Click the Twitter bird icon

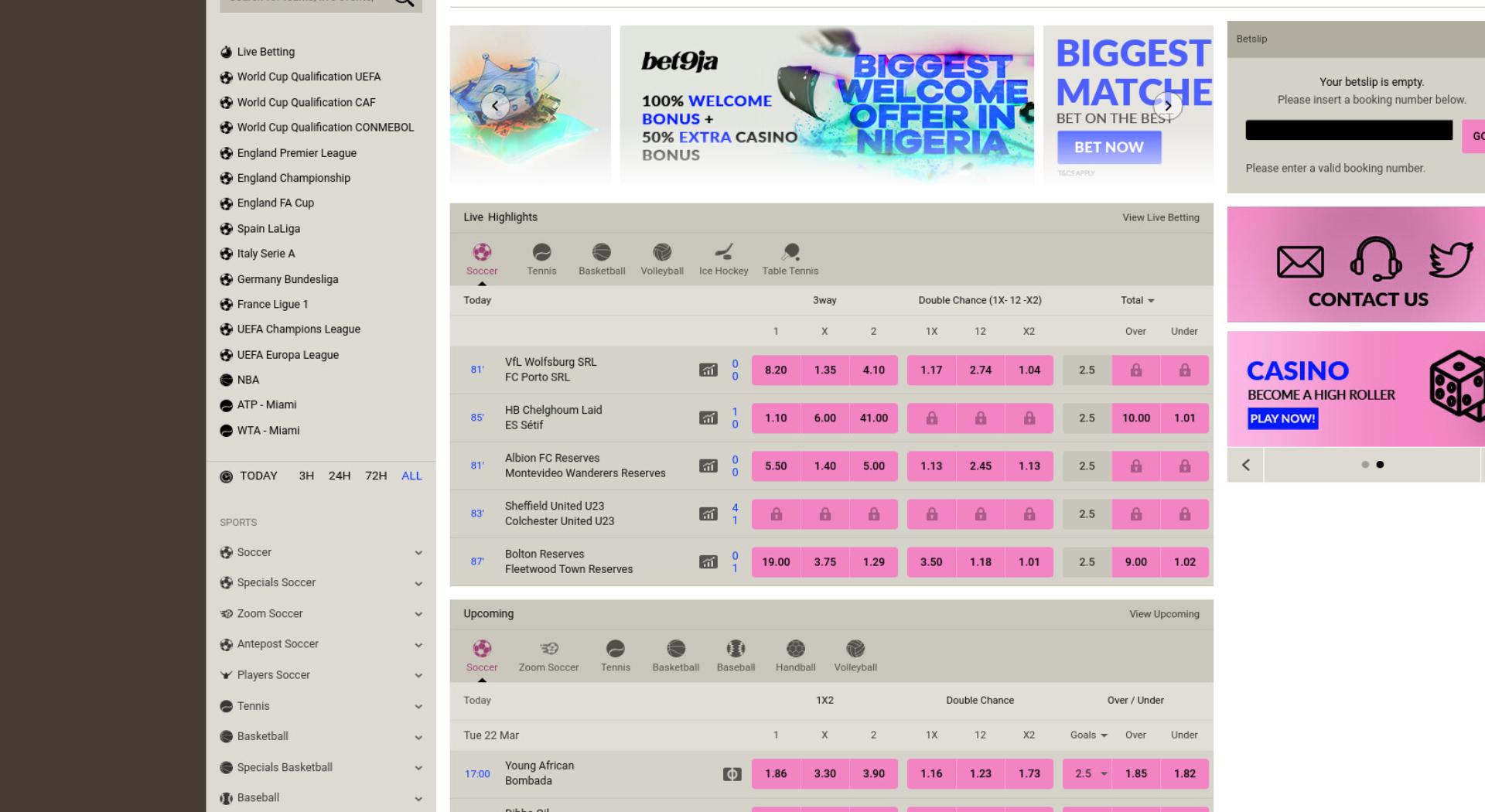tap(1451, 260)
